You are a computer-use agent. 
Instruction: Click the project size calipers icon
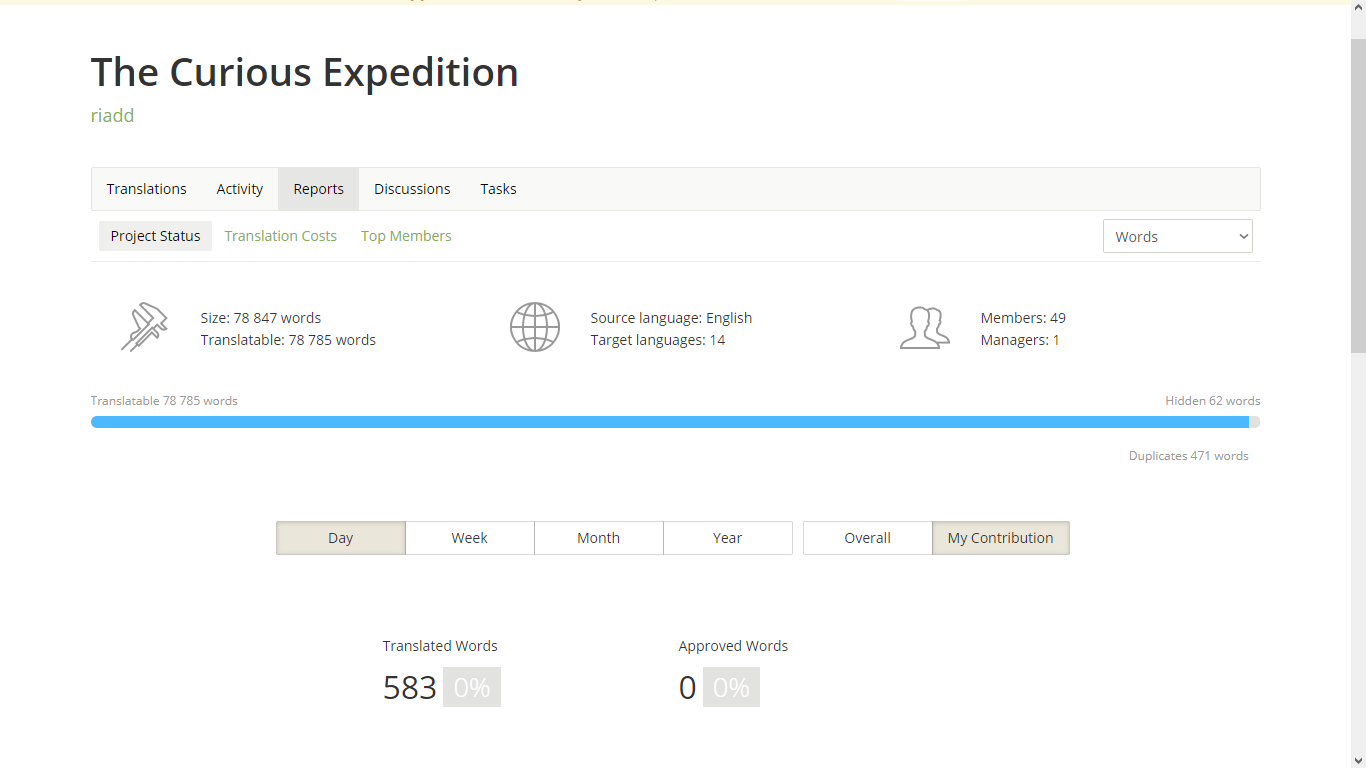[144, 327]
